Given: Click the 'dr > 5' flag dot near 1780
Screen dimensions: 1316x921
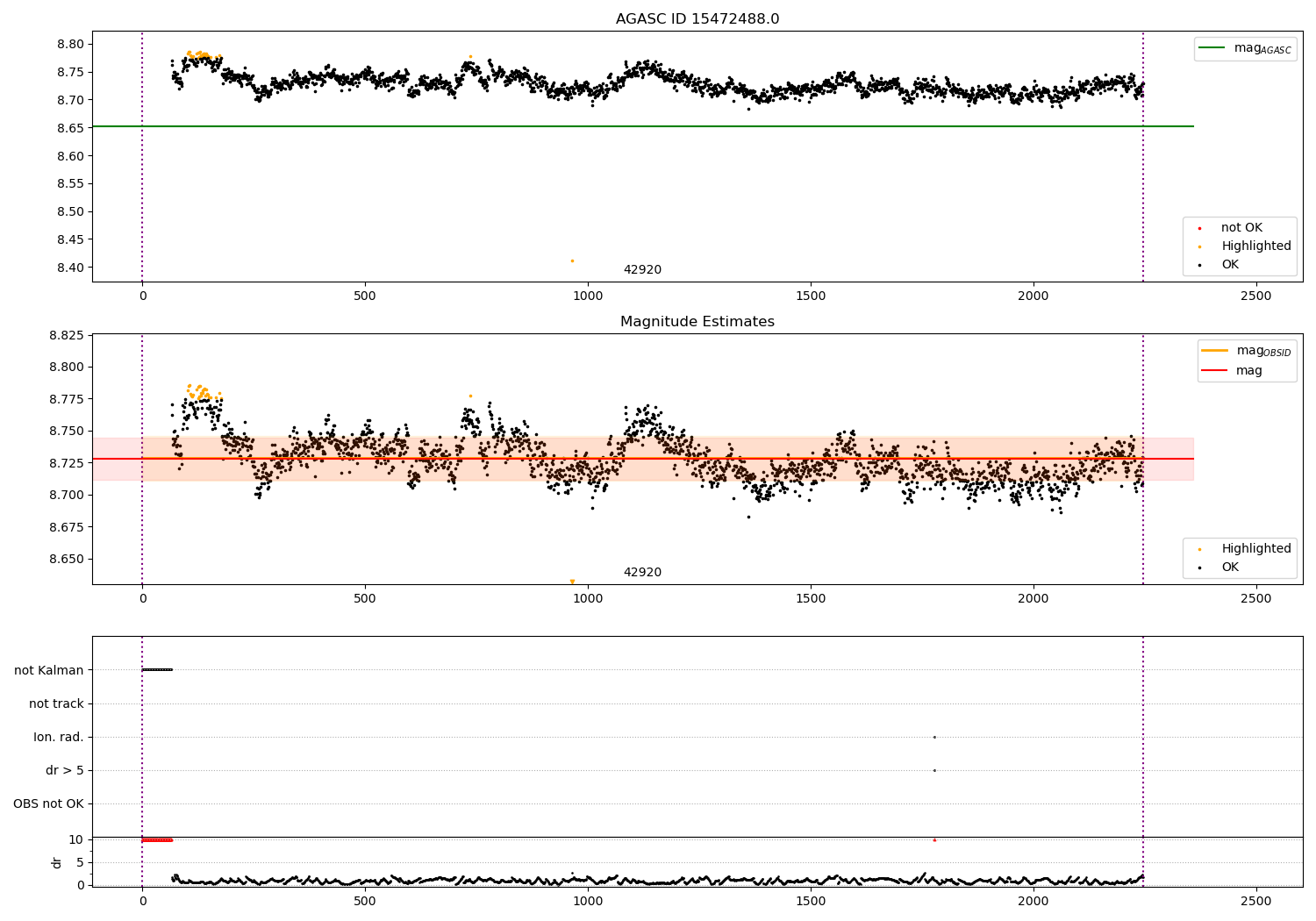Looking at the screenshot, I should point(934,770).
